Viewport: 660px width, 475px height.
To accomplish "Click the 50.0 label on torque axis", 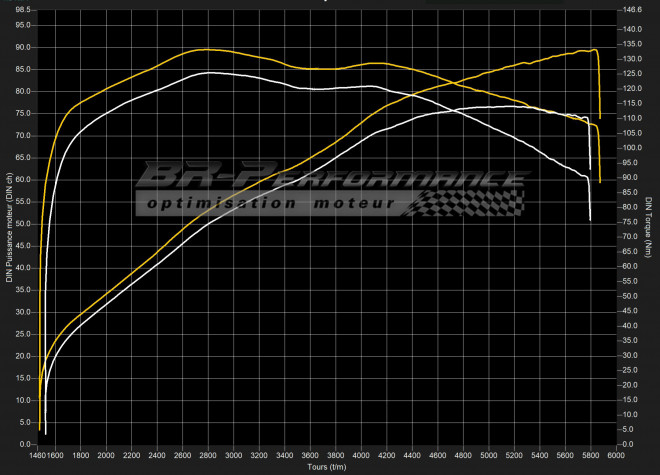I will pos(630,296).
